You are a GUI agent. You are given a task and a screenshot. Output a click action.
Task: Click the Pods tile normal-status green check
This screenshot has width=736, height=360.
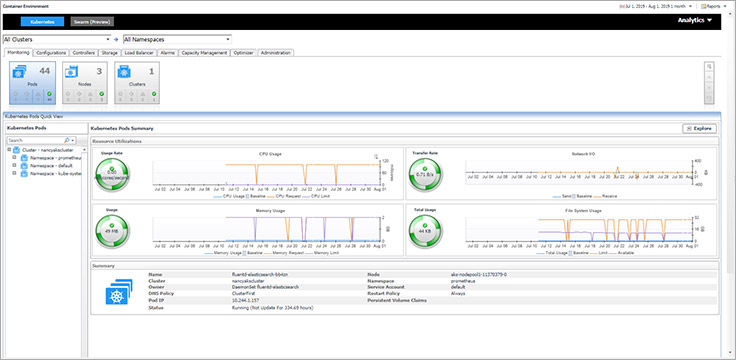click(x=50, y=94)
